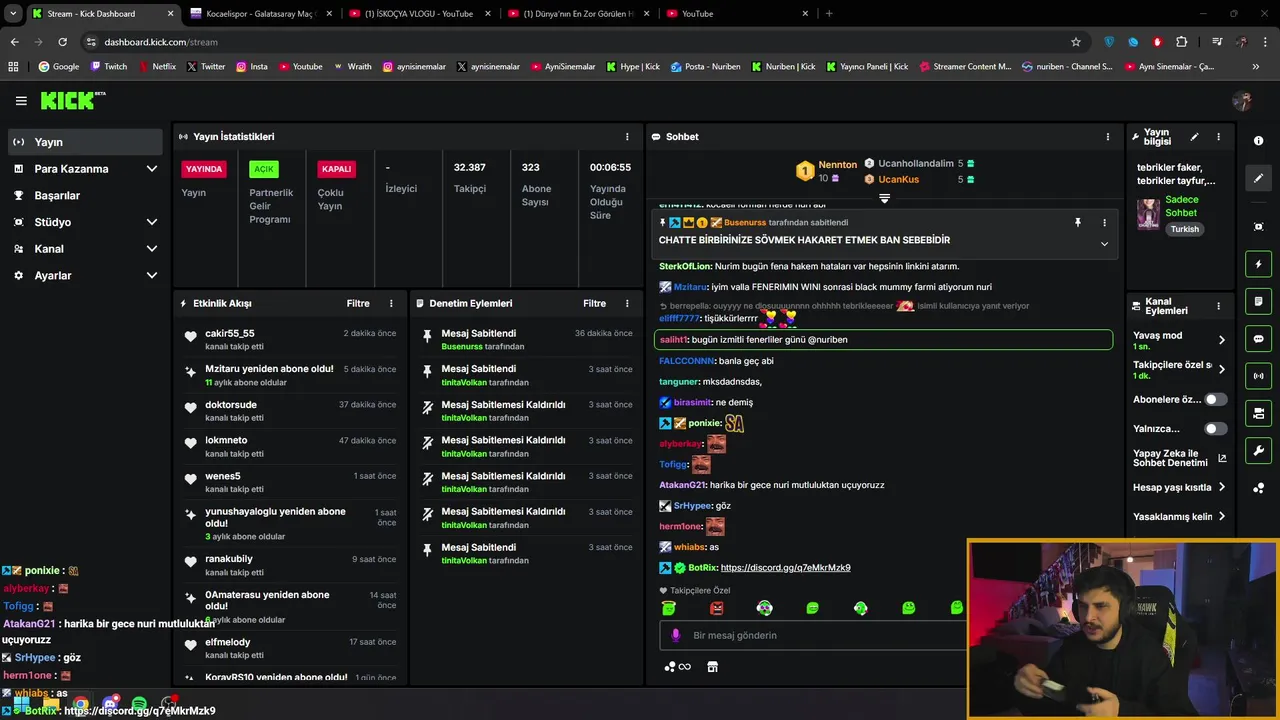Image resolution: width=1280 pixels, height=720 pixels.
Task: Open Yasaklanmış kelimeler settings
Action: coord(1180,517)
